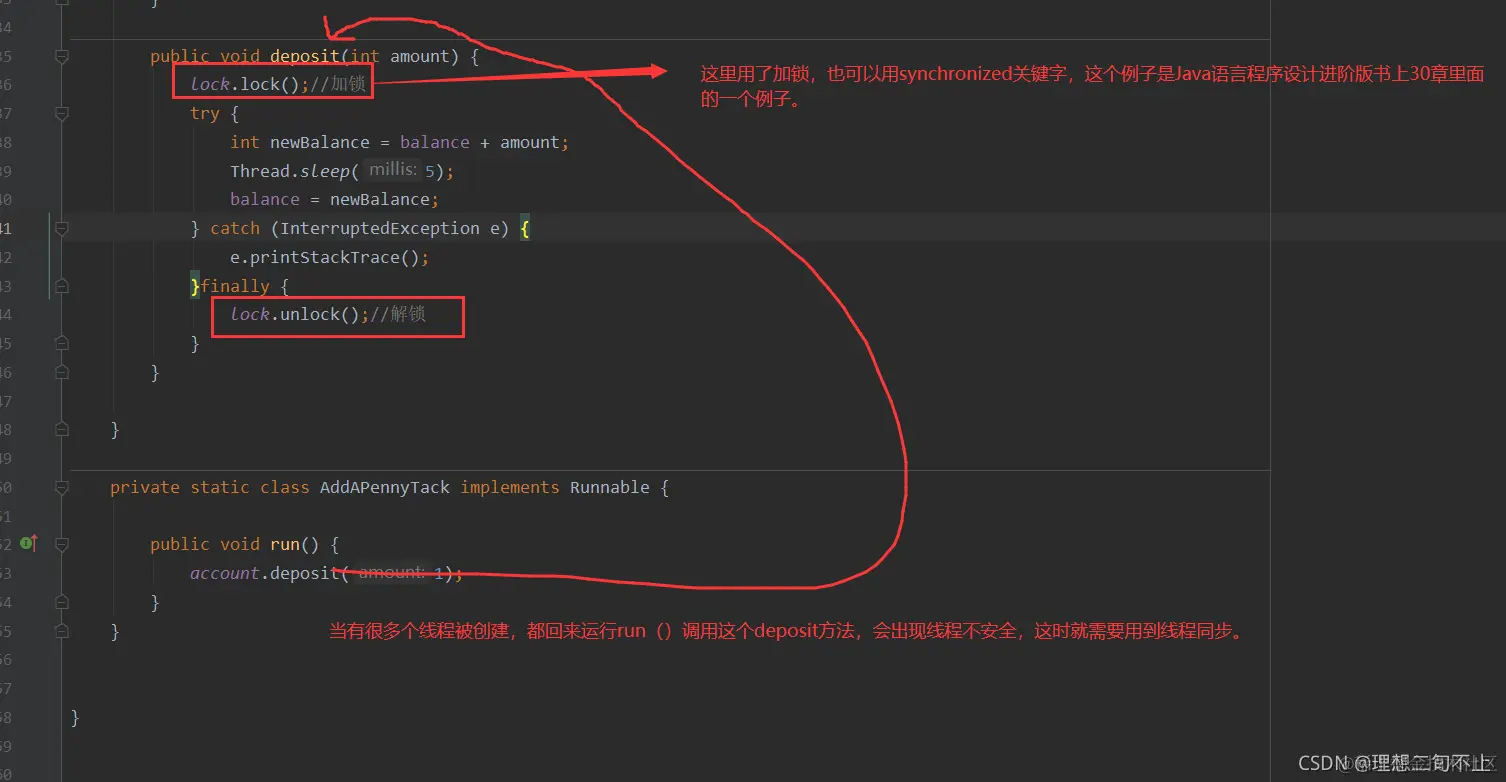Click the Thread.sleep call
This screenshot has height=782, width=1506.
290,171
